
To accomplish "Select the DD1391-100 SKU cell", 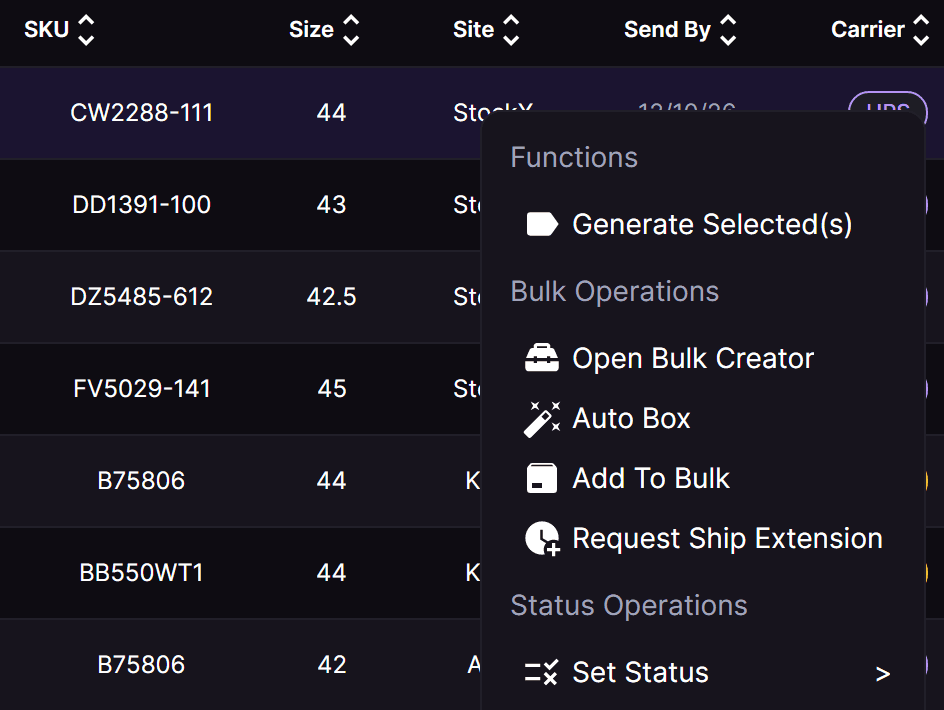I will pos(141,205).
